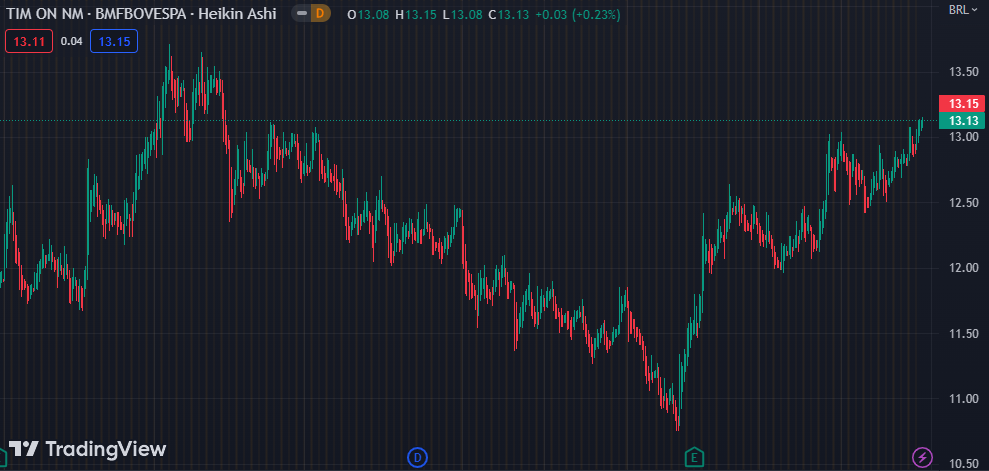Click the low value L13.08
Viewport: 989px width, 471px height.
(462, 14)
